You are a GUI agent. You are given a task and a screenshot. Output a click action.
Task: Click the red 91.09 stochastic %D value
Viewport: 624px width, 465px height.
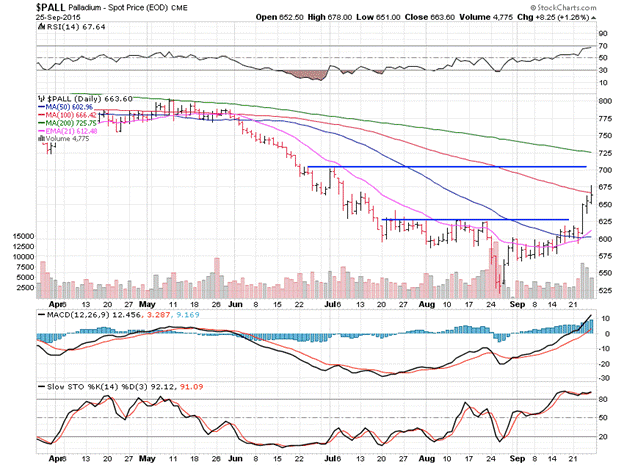click(191, 387)
